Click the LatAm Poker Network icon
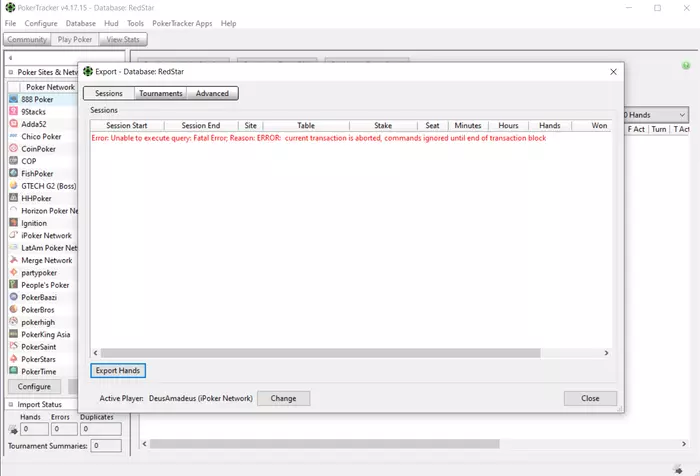700x476 pixels. pos(14,247)
